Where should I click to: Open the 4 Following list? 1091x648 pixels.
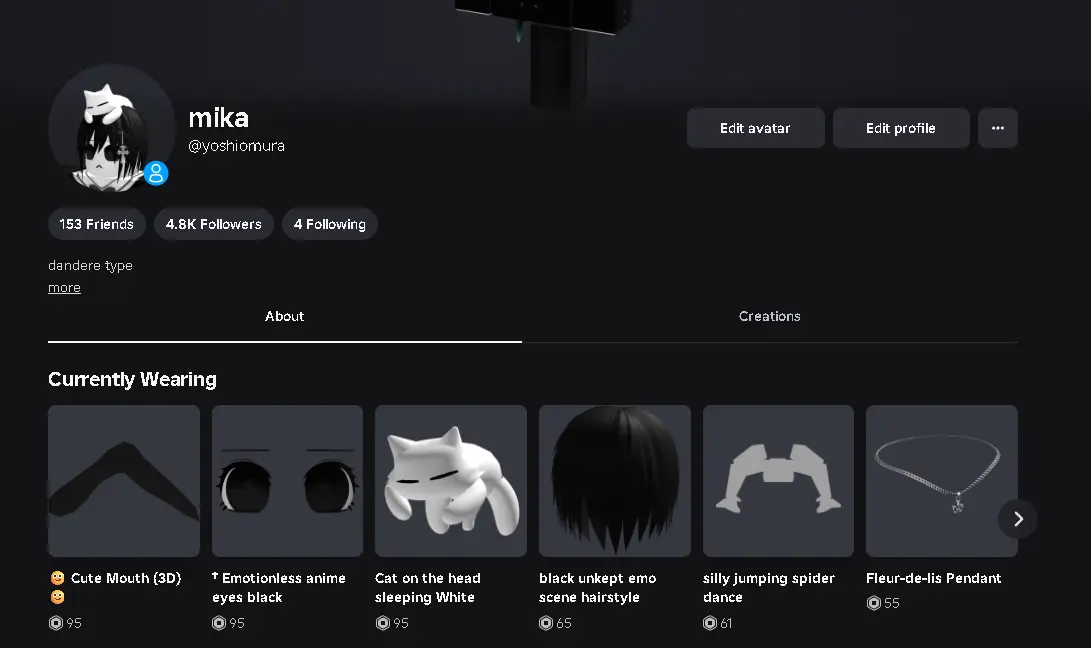[x=330, y=224]
